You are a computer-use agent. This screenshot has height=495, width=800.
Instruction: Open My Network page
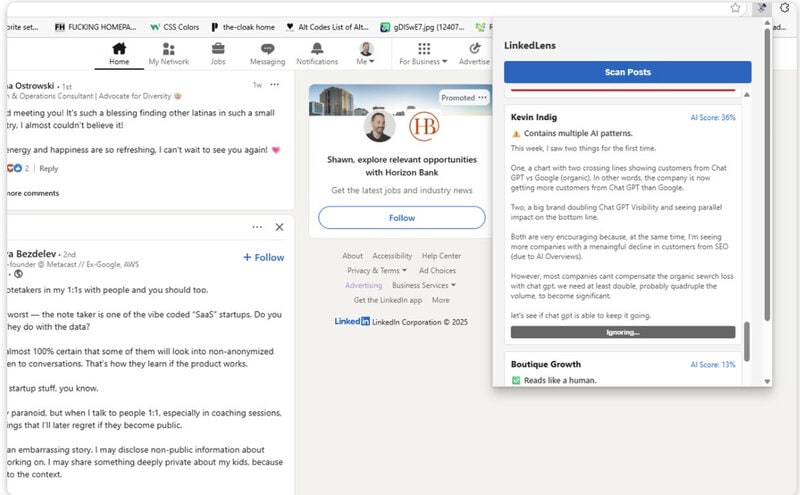click(x=168, y=54)
